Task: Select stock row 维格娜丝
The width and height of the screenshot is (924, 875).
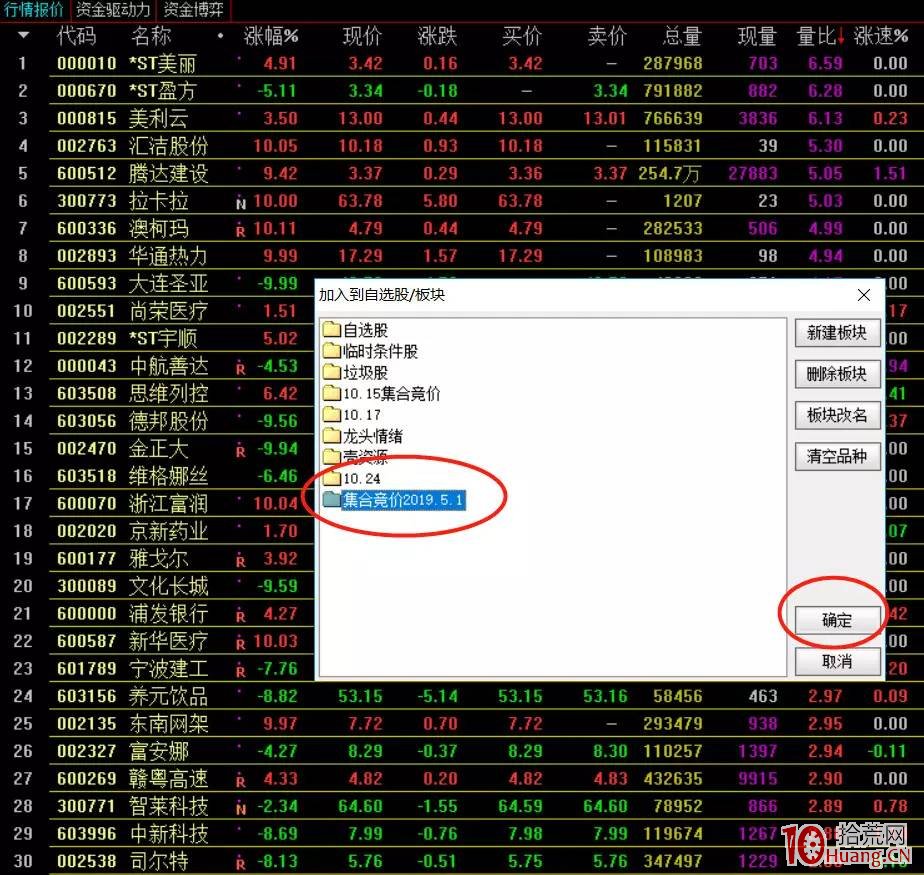Action: (x=157, y=476)
